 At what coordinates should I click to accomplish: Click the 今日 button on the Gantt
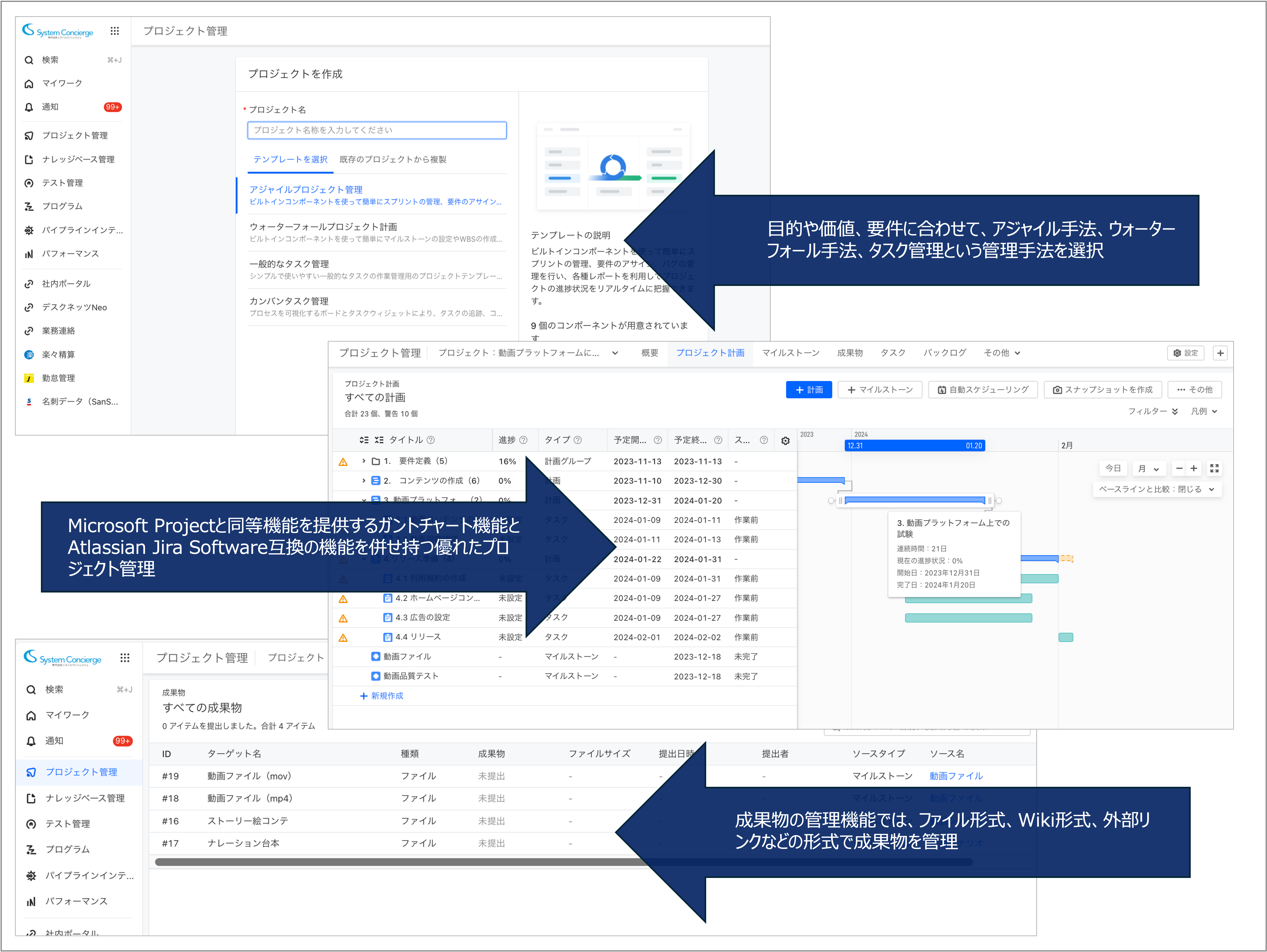pos(1113,469)
